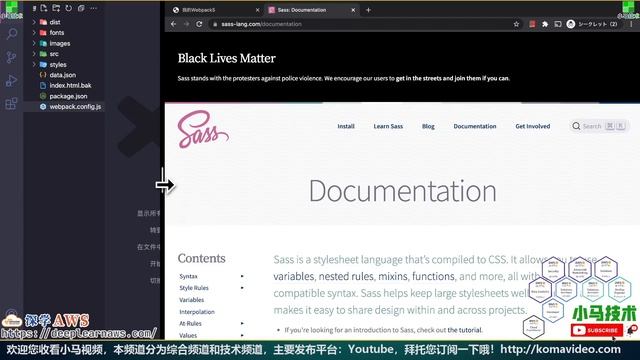Open the Variables contents link
Viewport: 640px width, 360px height.
coord(191,300)
